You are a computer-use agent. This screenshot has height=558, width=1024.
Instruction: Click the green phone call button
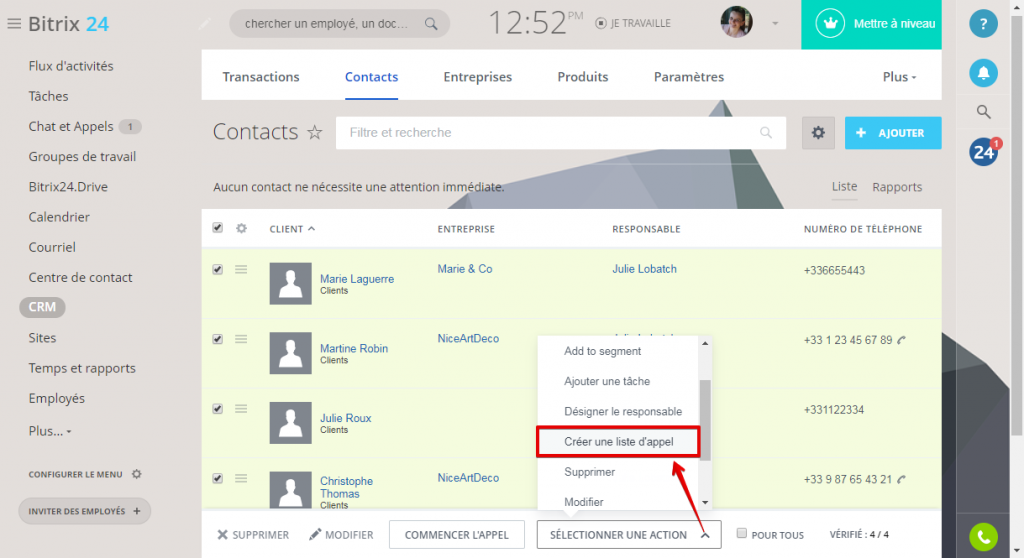pyautogui.click(x=984, y=536)
